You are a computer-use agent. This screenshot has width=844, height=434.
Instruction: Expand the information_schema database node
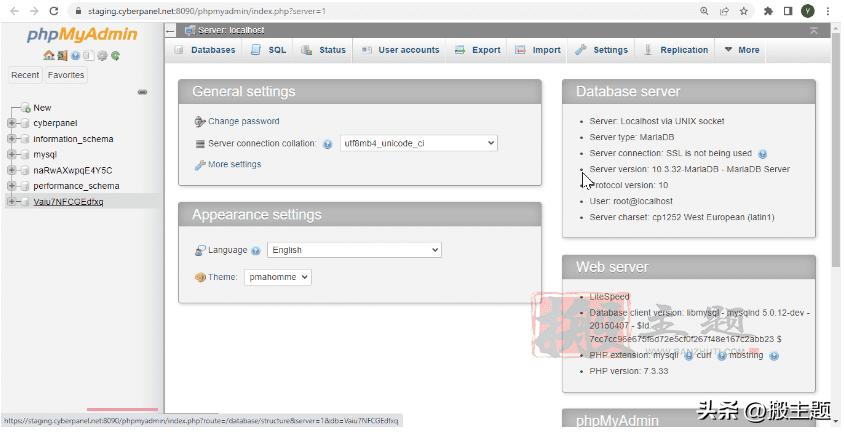[11, 139]
